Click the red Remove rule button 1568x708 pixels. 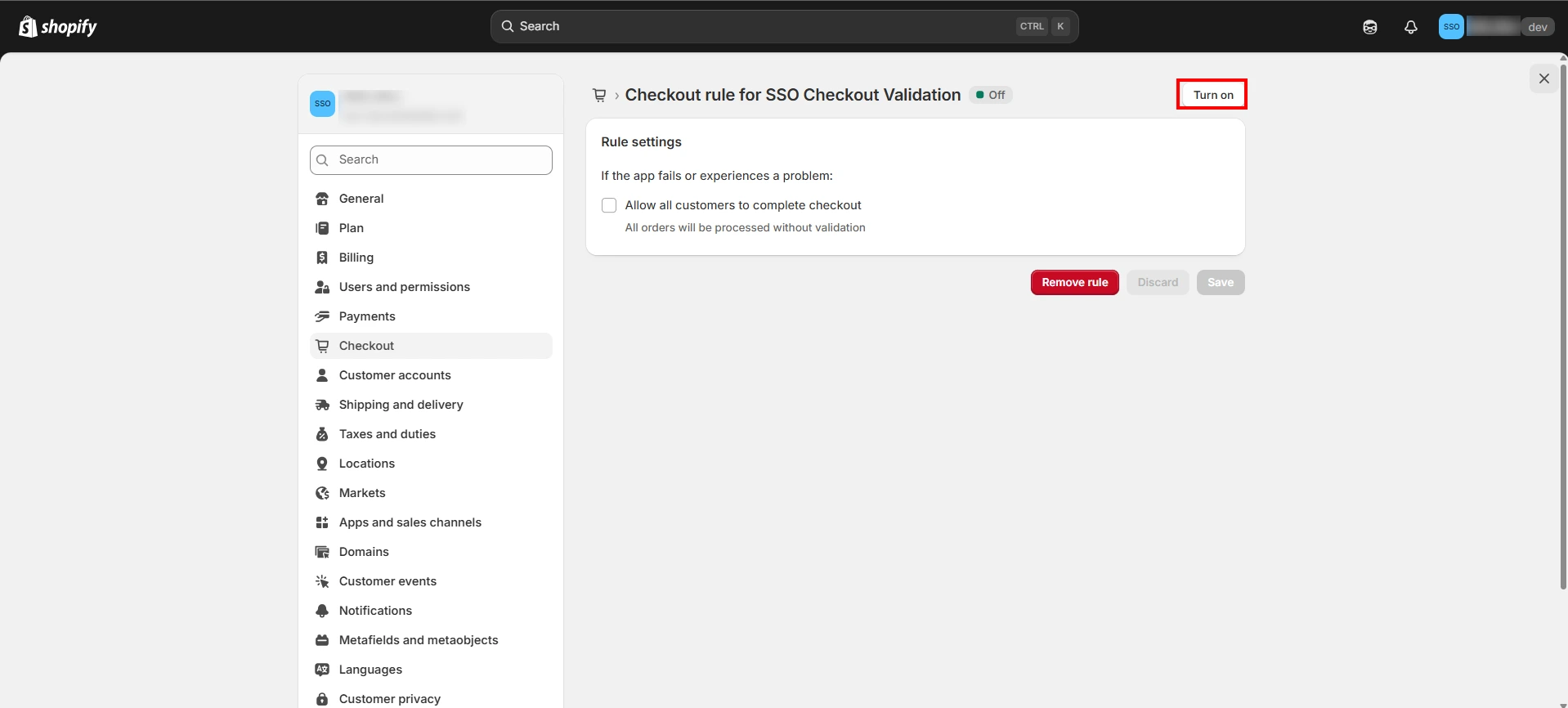coord(1074,283)
